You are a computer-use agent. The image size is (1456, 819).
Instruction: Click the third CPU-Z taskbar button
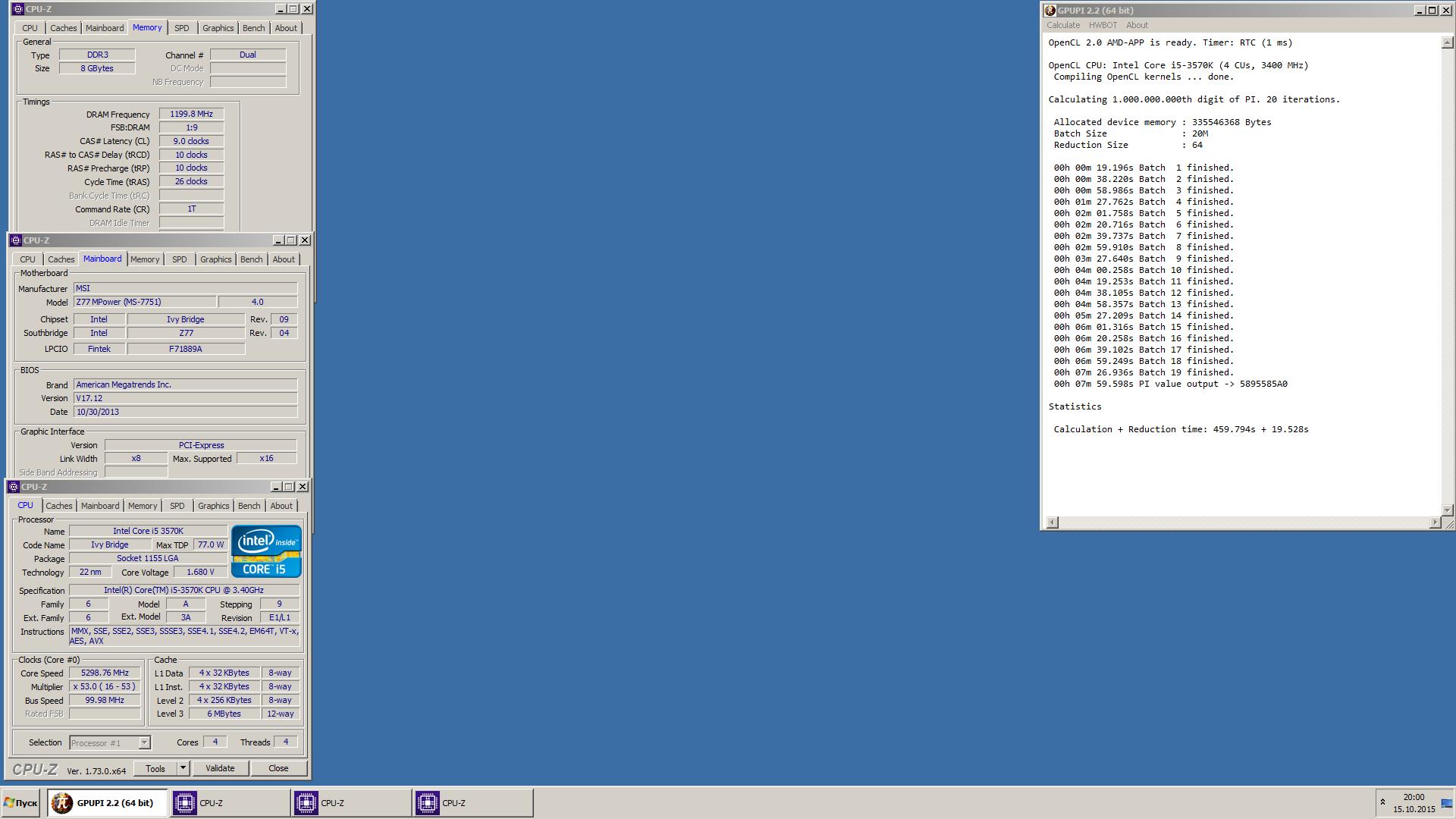(472, 803)
